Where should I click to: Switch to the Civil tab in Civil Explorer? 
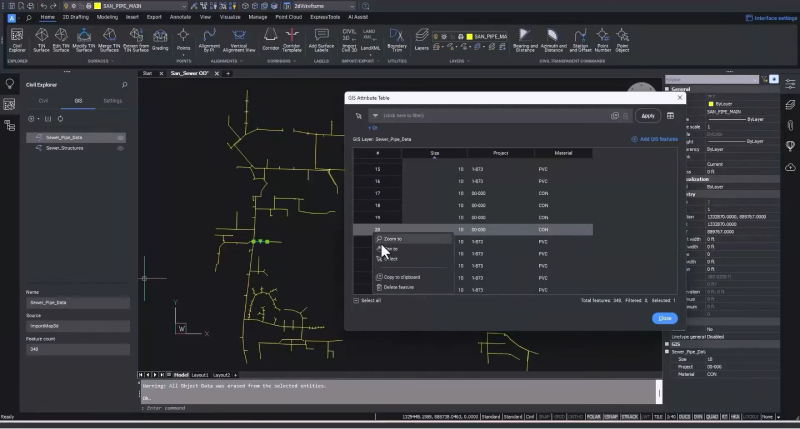(x=43, y=101)
